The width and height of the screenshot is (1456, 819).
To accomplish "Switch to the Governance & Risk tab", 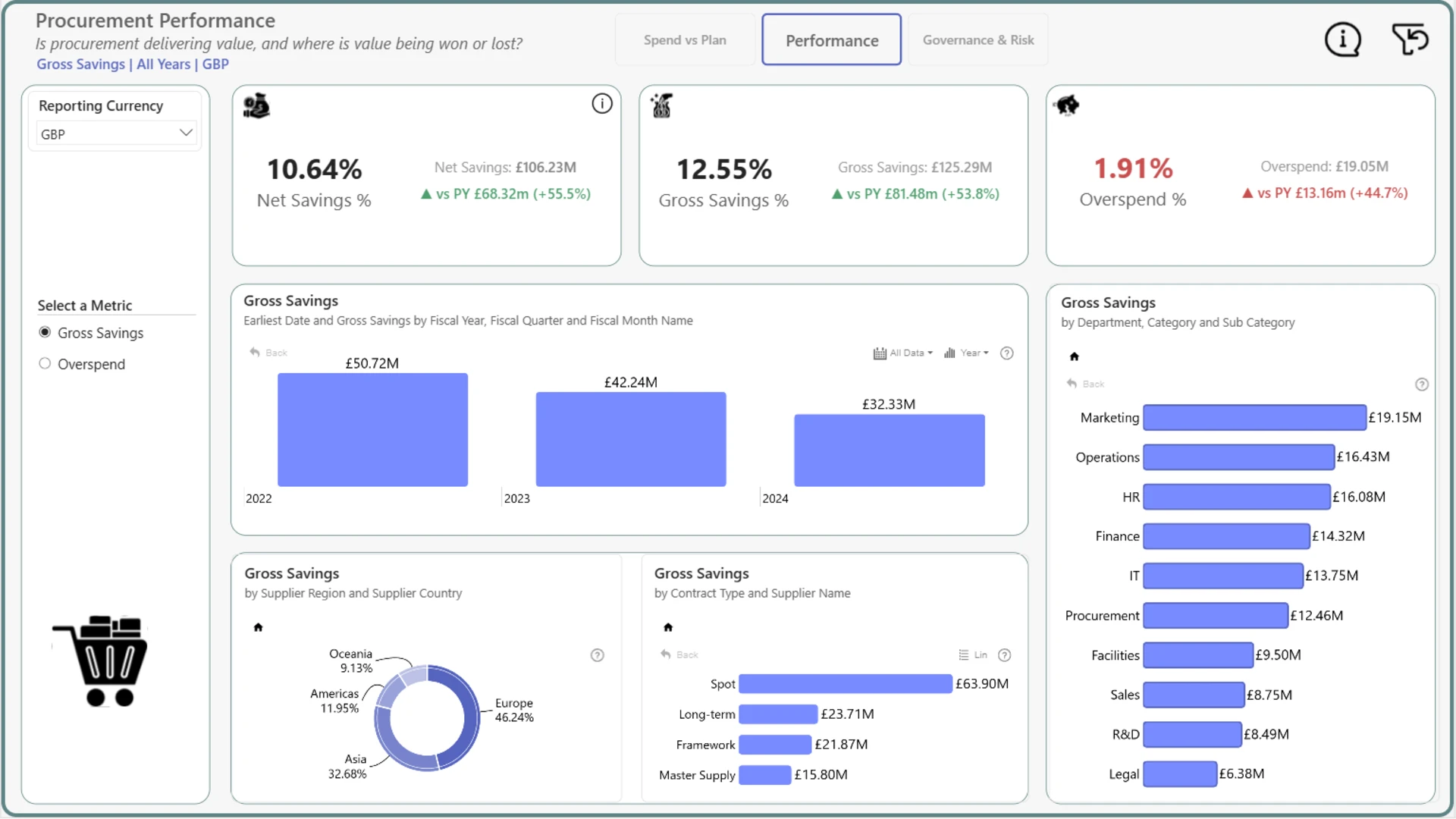I will click(x=978, y=40).
